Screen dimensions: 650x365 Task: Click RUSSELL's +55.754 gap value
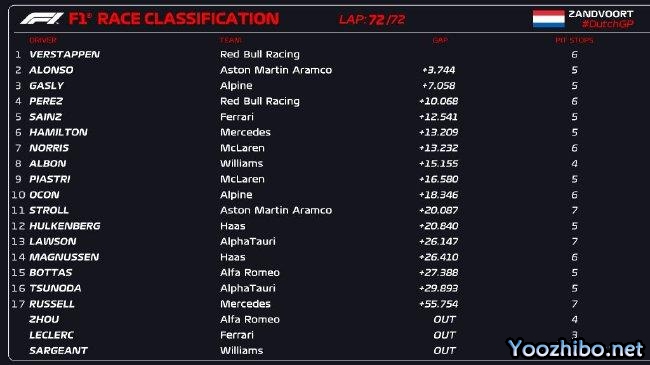438,304
